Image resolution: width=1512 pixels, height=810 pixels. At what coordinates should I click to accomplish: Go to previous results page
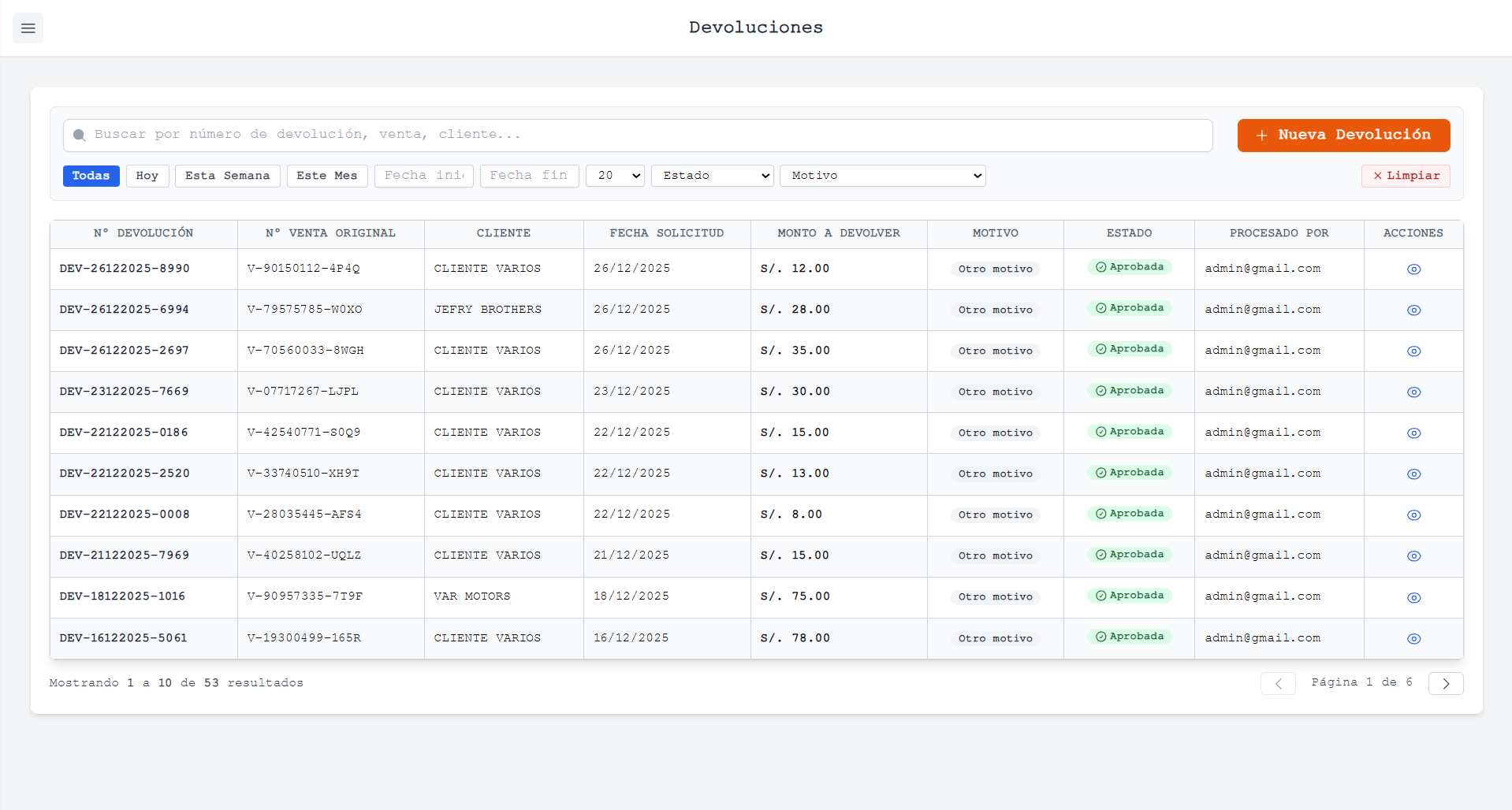(x=1278, y=684)
